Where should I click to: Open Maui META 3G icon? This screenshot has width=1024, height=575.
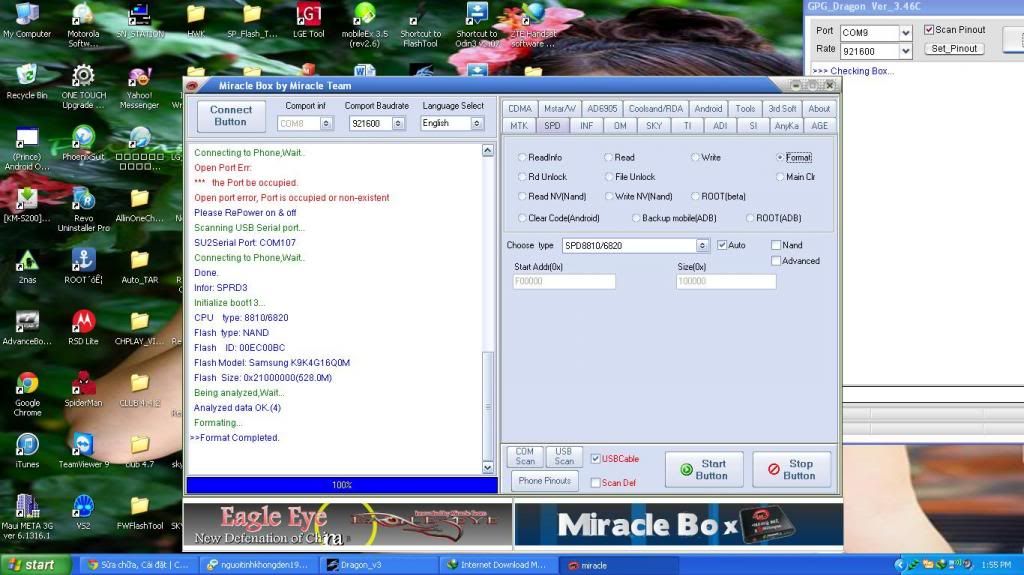pos(27,517)
